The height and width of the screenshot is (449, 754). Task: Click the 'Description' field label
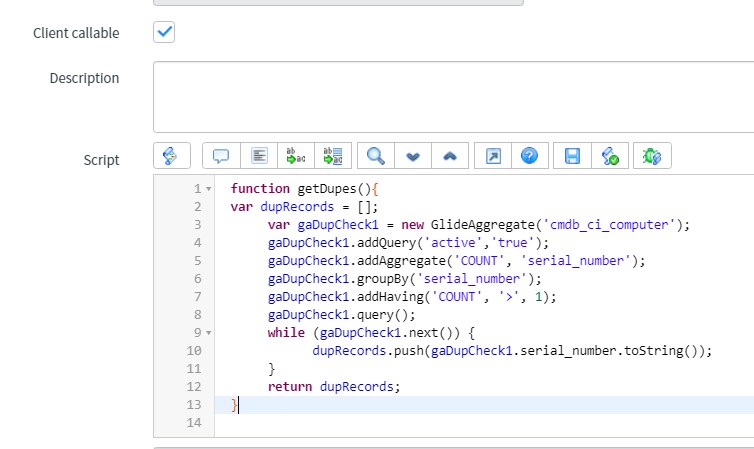pos(84,78)
